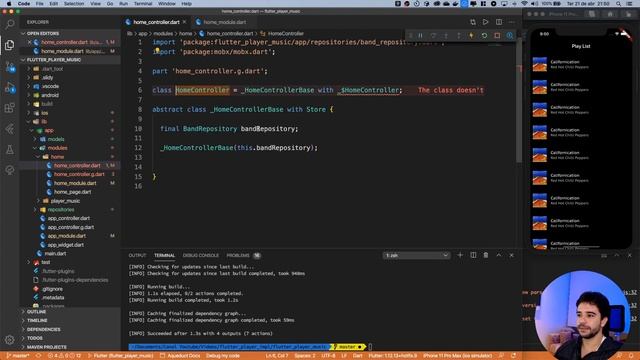The height and width of the screenshot is (360, 640).
Task: Close the bottom panel
Action: [511, 255]
